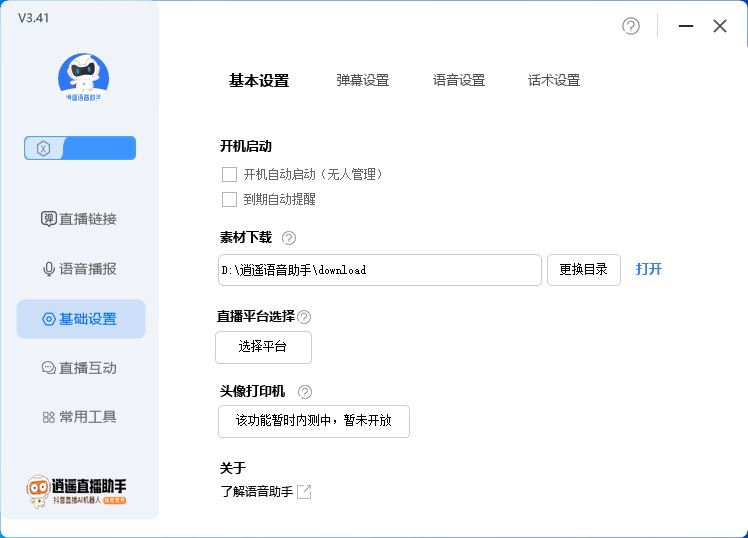This screenshot has height=538, width=748.
Task: Enable 开机自动启动 checkbox
Action: tap(230, 174)
